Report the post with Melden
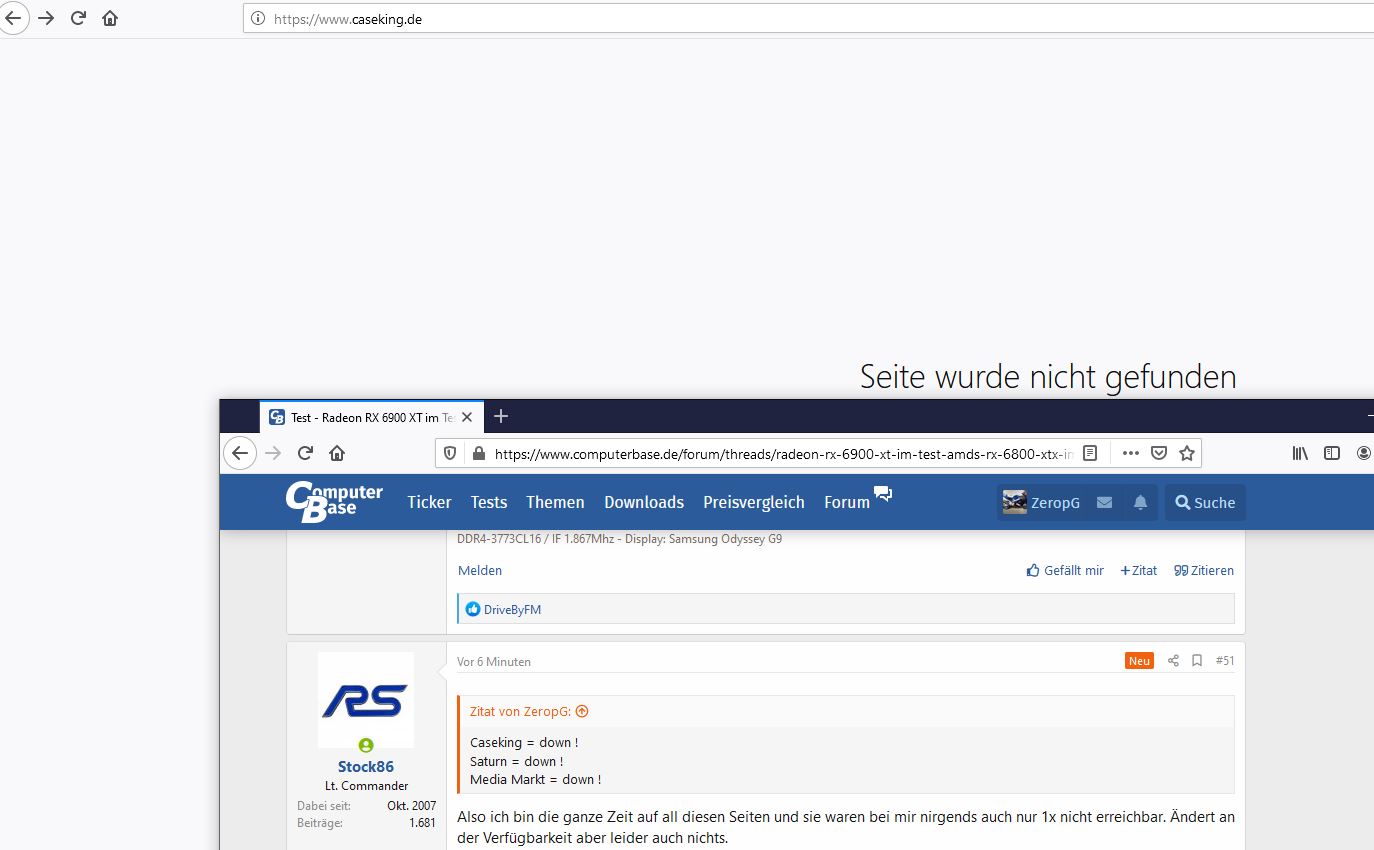This screenshot has width=1374, height=850. coord(480,570)
